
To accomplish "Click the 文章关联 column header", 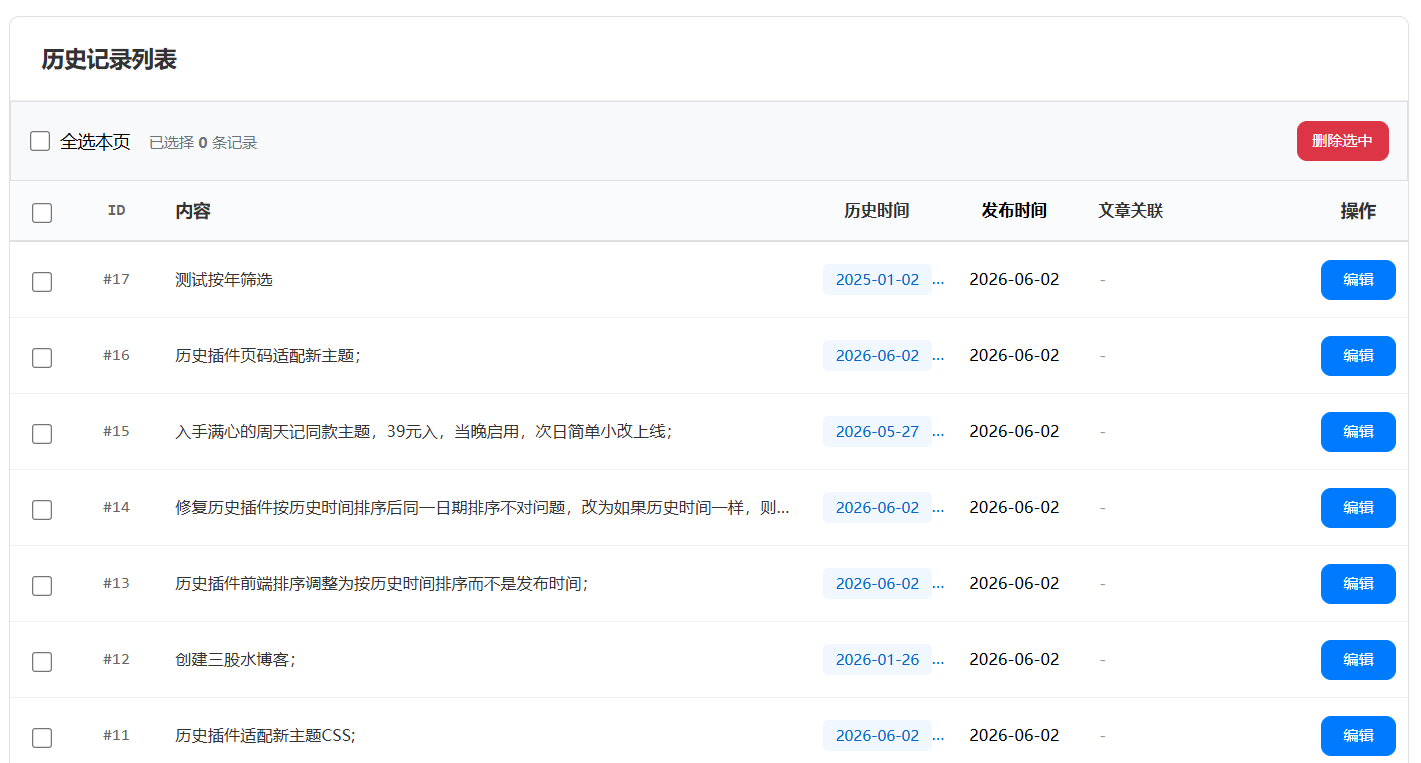I will pos(1131,211).
